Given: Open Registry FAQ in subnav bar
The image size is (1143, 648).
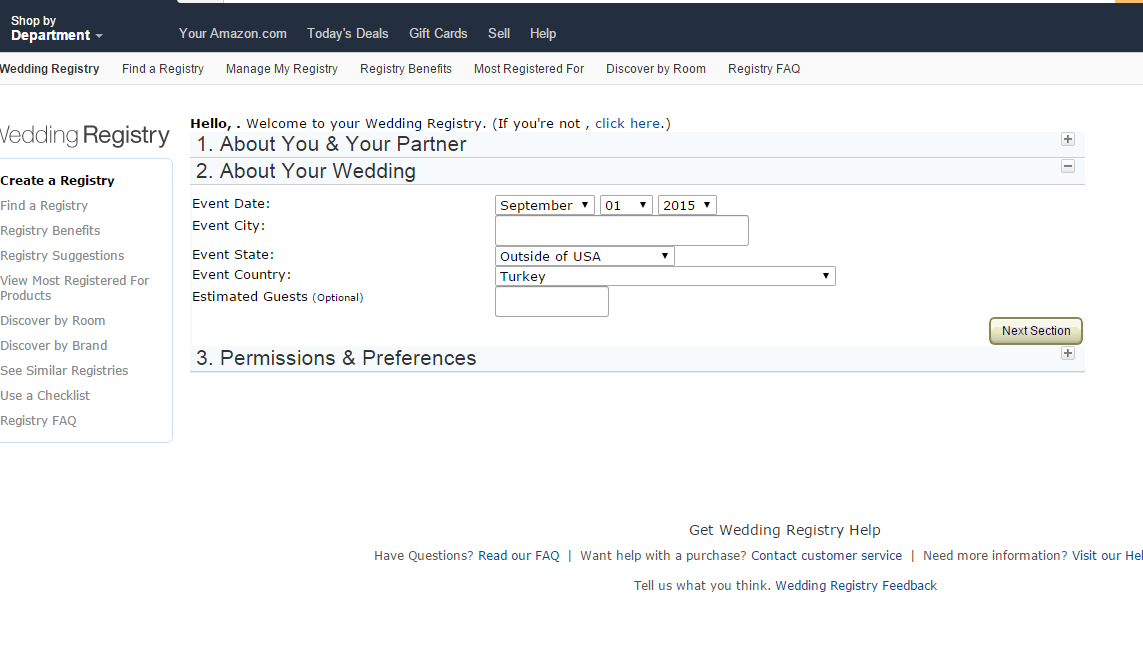Looking at the screenshot, I should pos(764,69).
